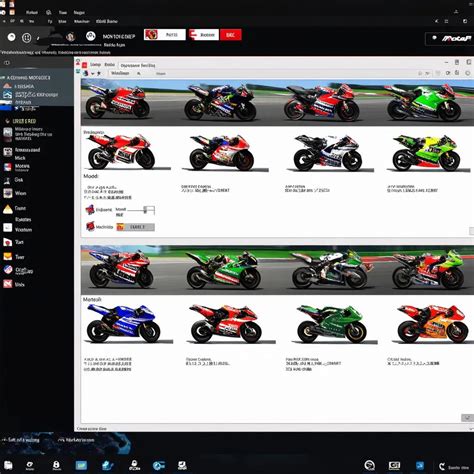Click the red emblem icon beside the grey button
Image resolution: width=474 pixels, height=474 pixels.
(x=90, y=226)
